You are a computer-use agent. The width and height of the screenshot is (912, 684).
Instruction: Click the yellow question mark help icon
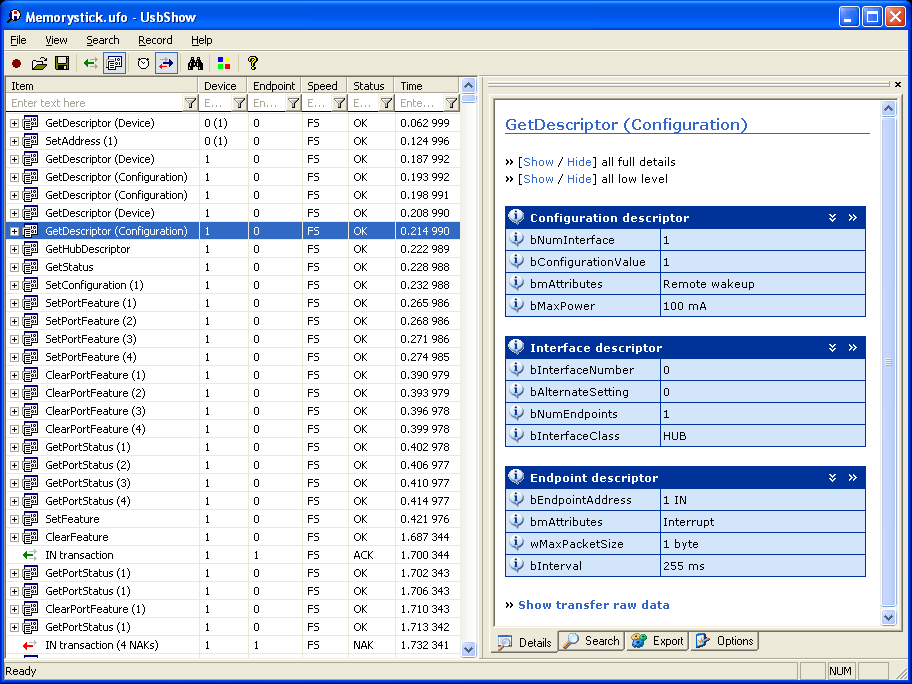[253, 63]
